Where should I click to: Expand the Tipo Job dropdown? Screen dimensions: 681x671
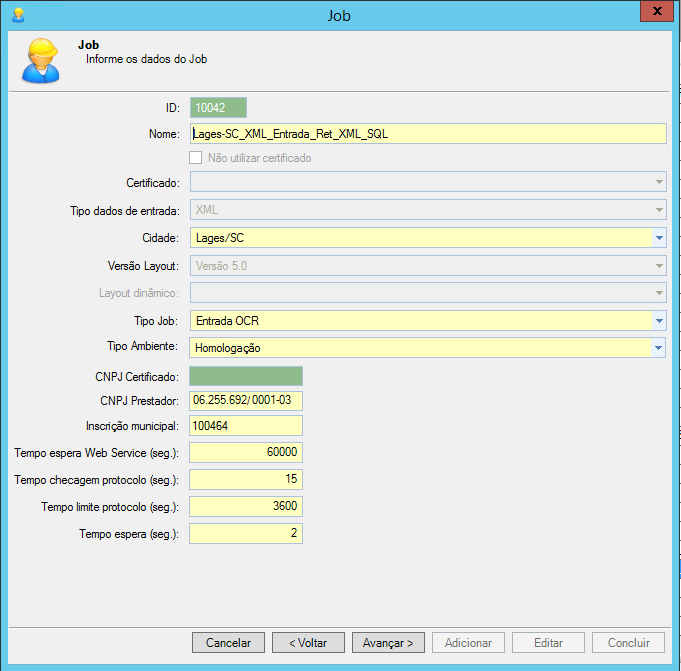[x=659, y=320]
